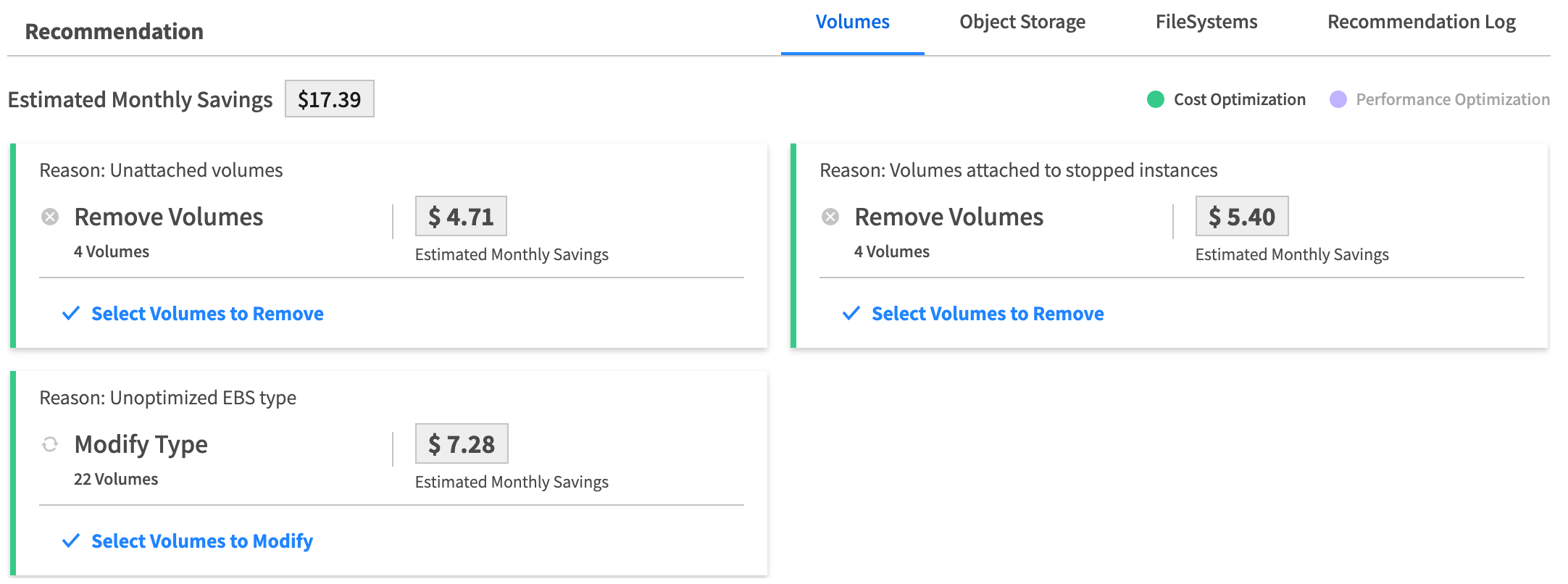1568x584 pixels.
Task: Toggle the Performance Optimization purple filter
Action: click(1338, 99)
